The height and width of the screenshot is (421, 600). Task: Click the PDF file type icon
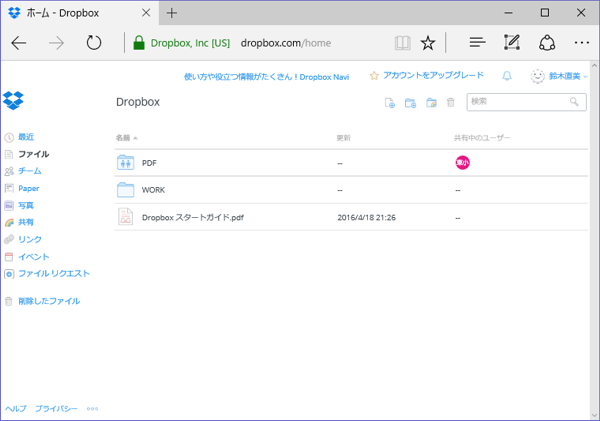click(126, 217)
